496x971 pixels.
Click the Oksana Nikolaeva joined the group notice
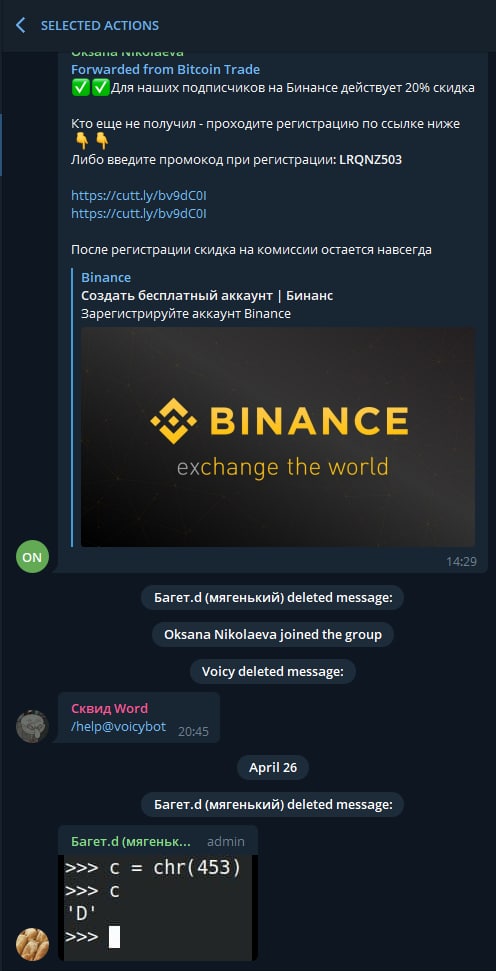click(273, 635)
